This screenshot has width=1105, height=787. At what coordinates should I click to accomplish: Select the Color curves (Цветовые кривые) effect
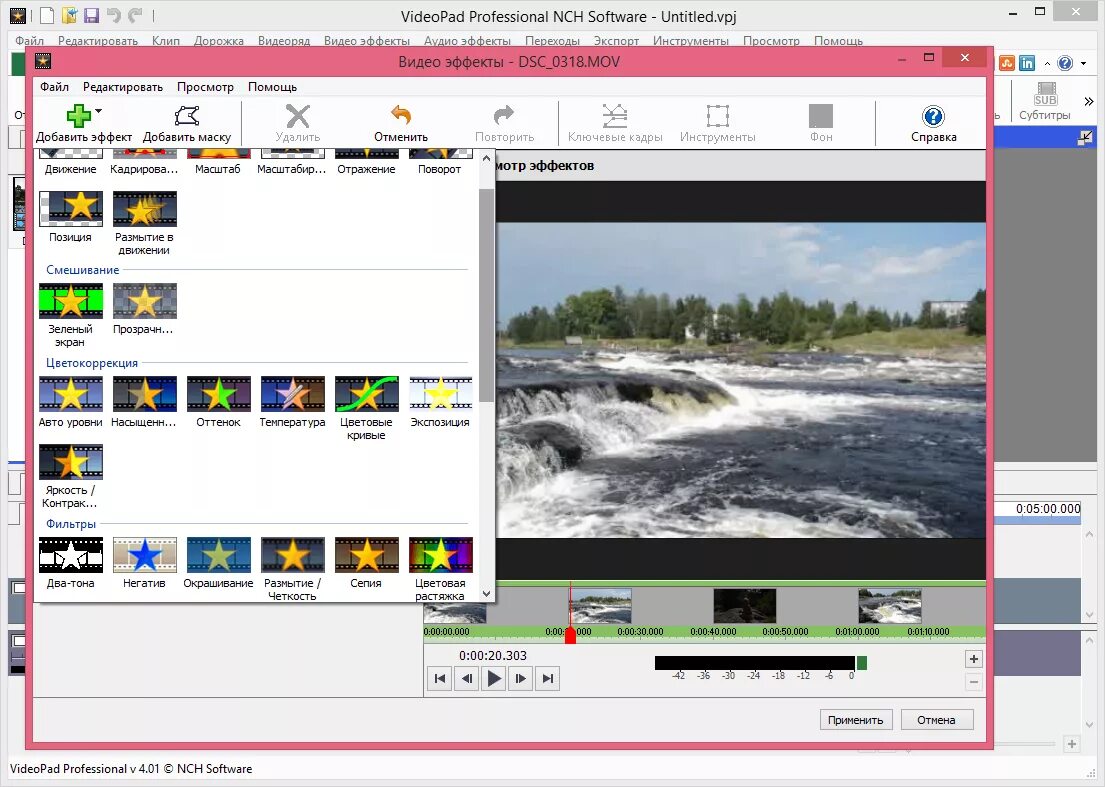point(366,408)
